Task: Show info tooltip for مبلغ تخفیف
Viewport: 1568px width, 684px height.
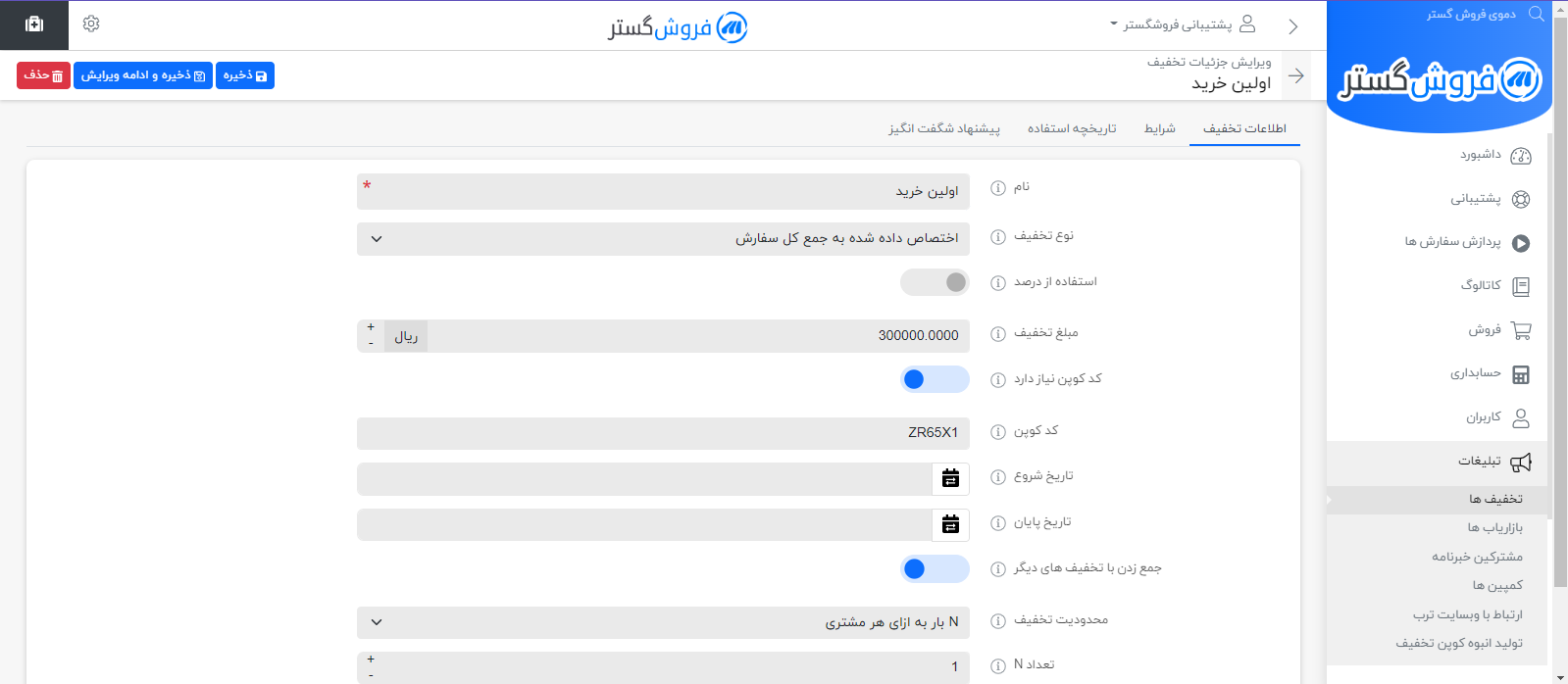Action: (x=997, y=334)
